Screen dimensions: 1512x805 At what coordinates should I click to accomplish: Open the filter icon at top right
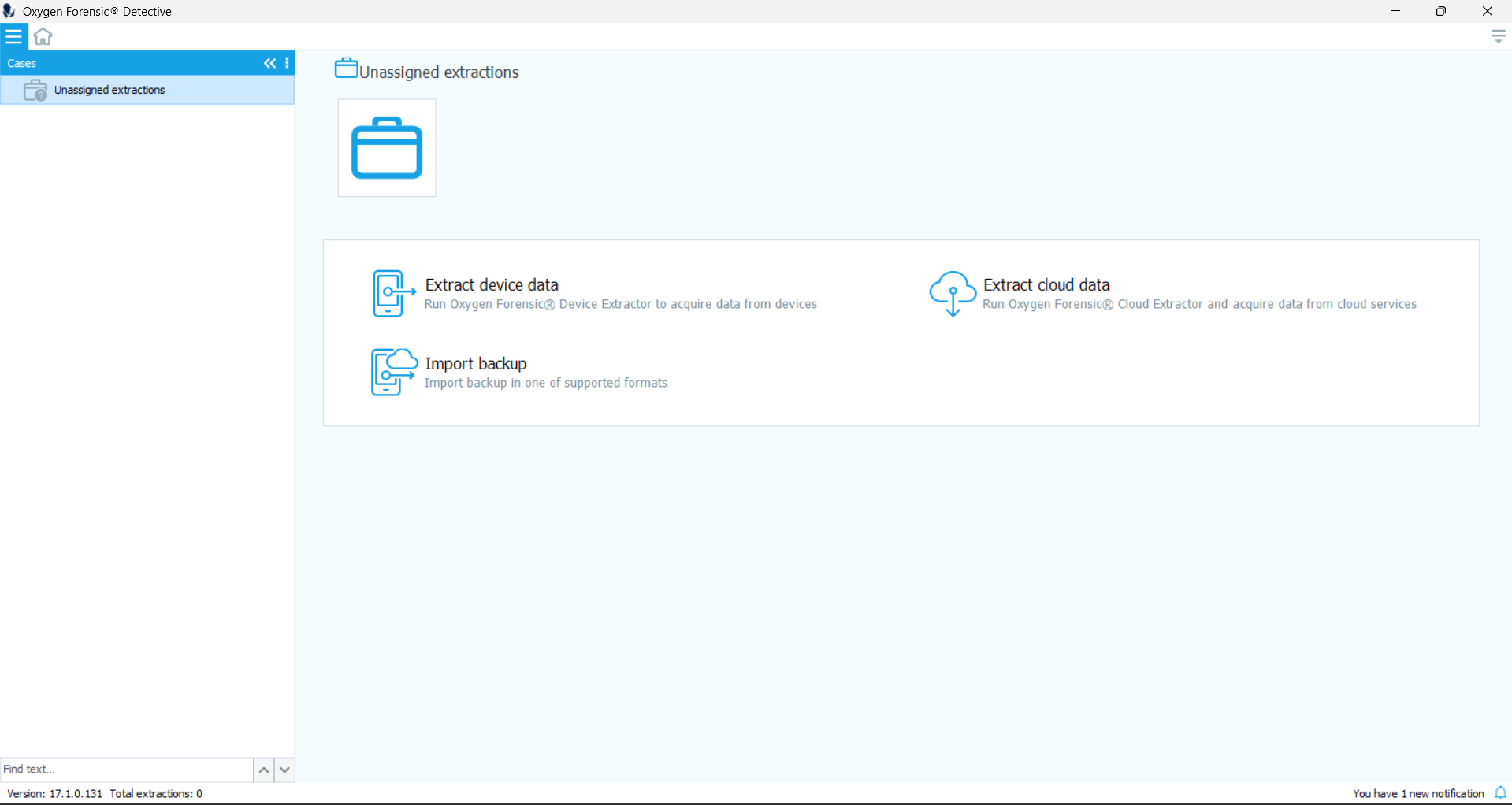(x=1499, y=36)
